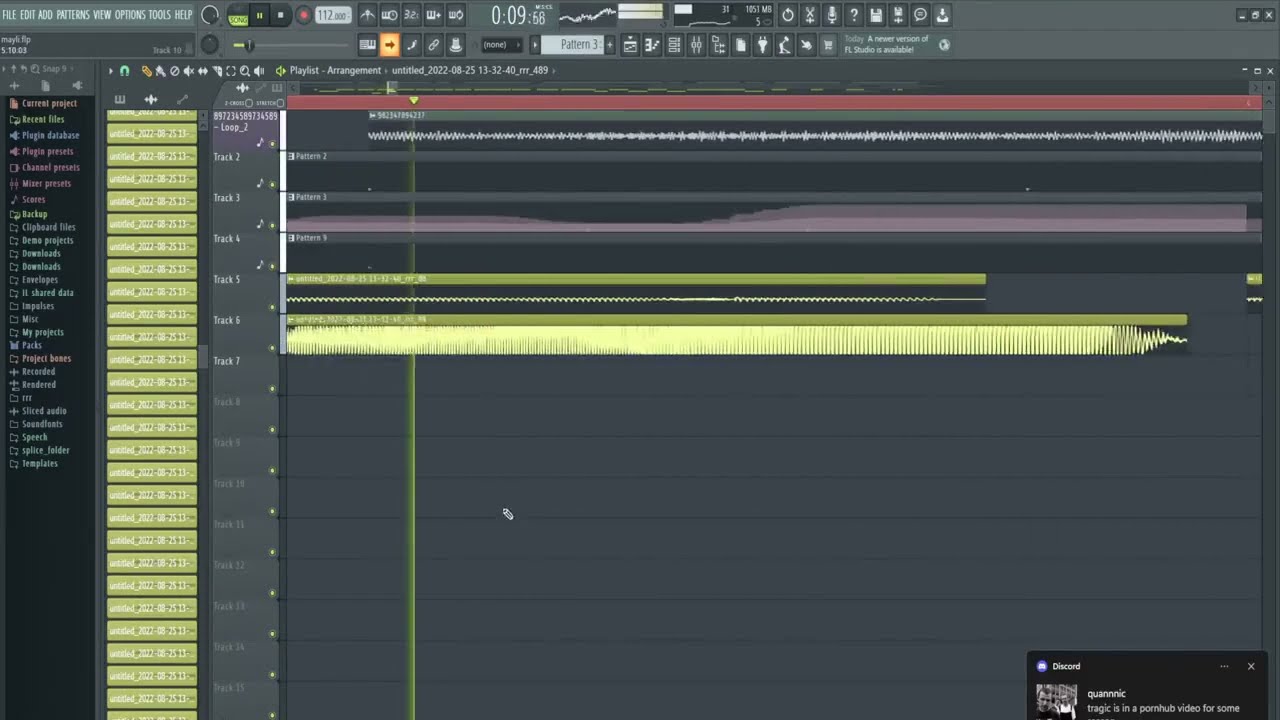Screen dimensions: 1280x720
Task: Add new pattern with plus button
Action: (610, 45)
